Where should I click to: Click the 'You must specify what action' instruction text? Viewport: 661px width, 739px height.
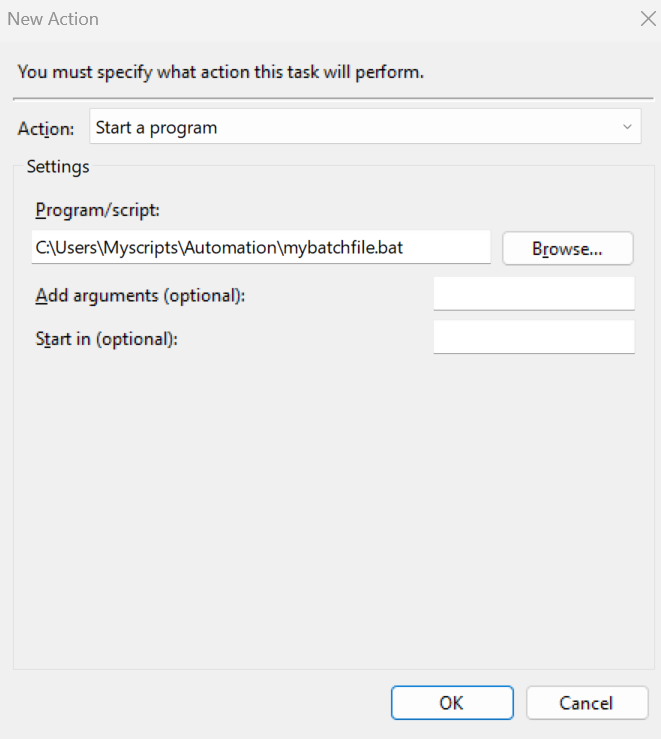pyautogui.click(x=221, y=72)
